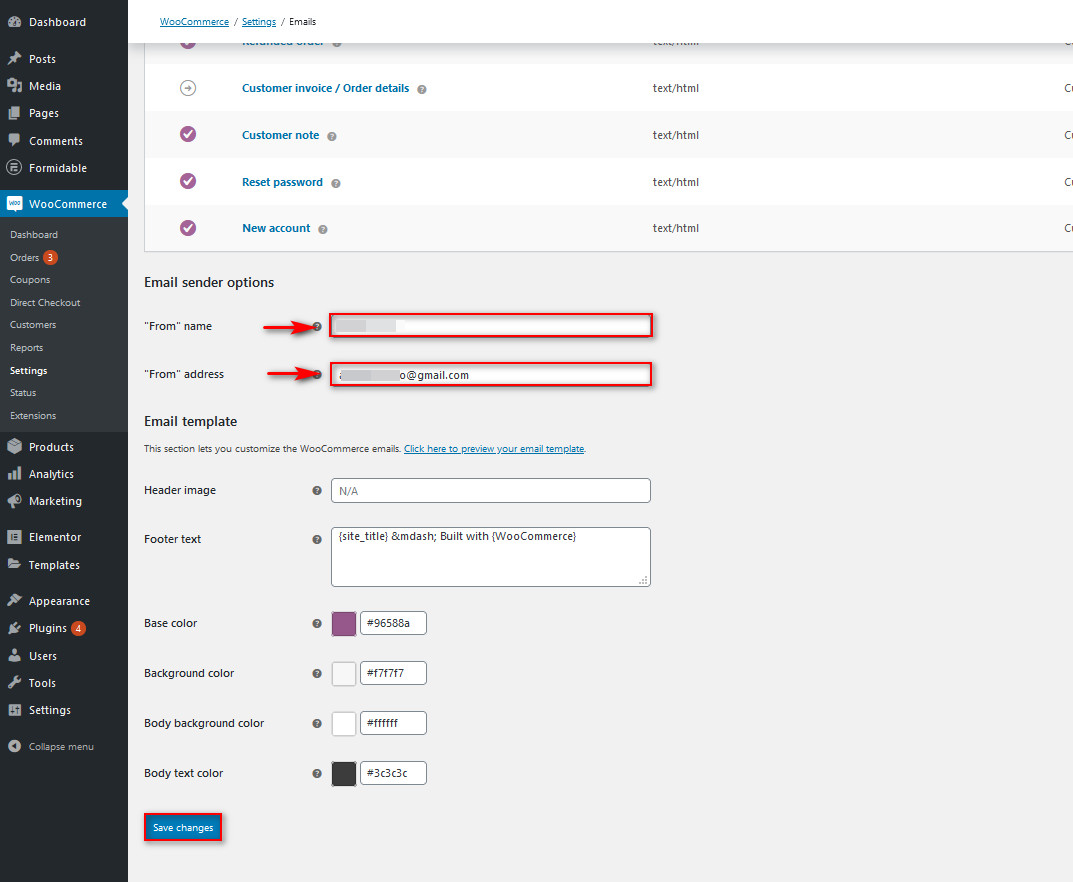Click help icon for Header image

click(x=317, y=491)
